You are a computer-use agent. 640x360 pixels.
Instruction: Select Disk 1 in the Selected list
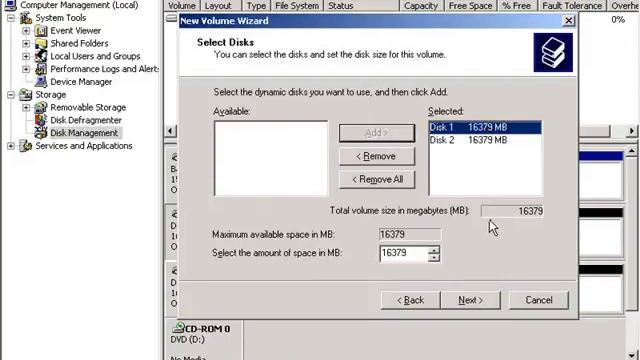[485, 127]
